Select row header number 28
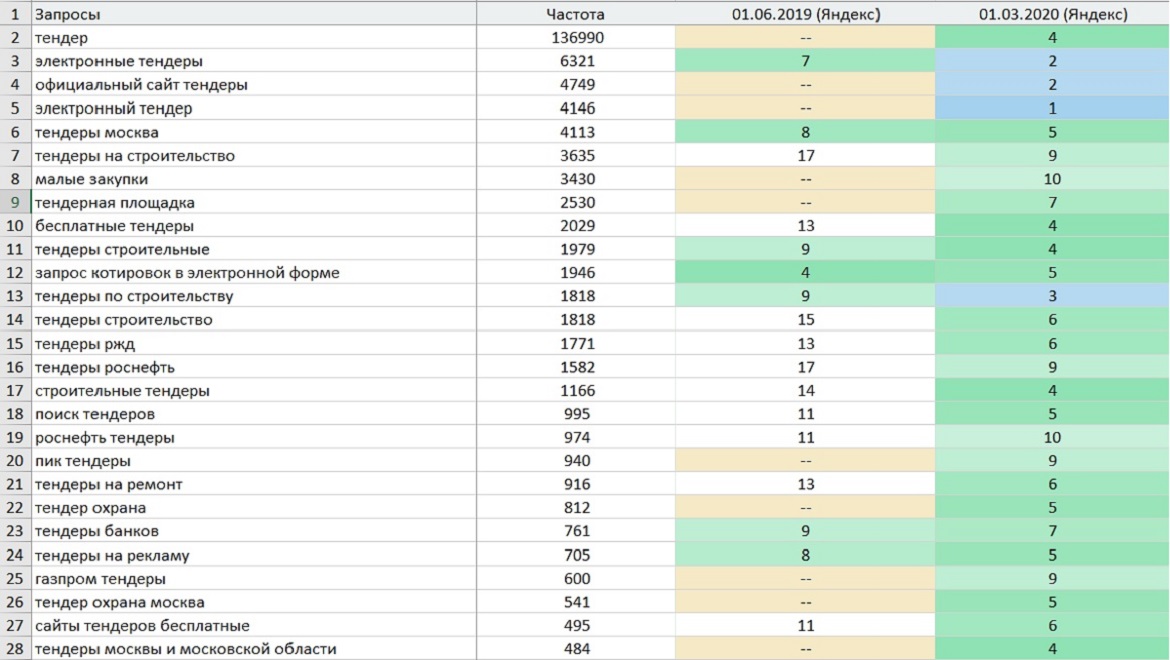The width and height of the screenshot is (1170, 660). [15, 649]
